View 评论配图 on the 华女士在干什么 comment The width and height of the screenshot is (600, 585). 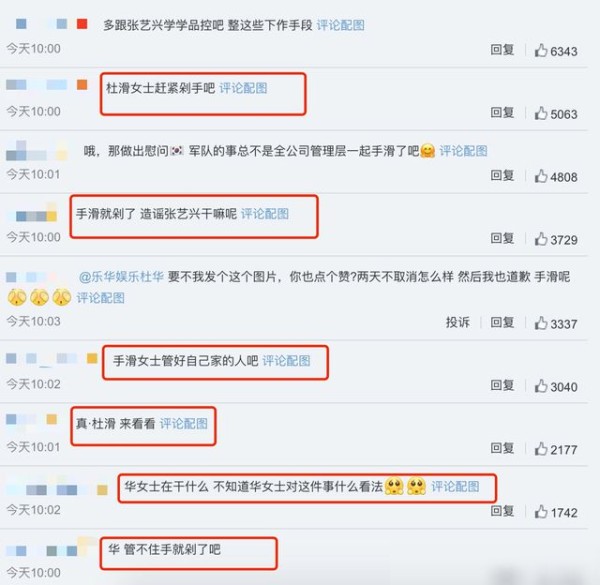tap(455, 487)
